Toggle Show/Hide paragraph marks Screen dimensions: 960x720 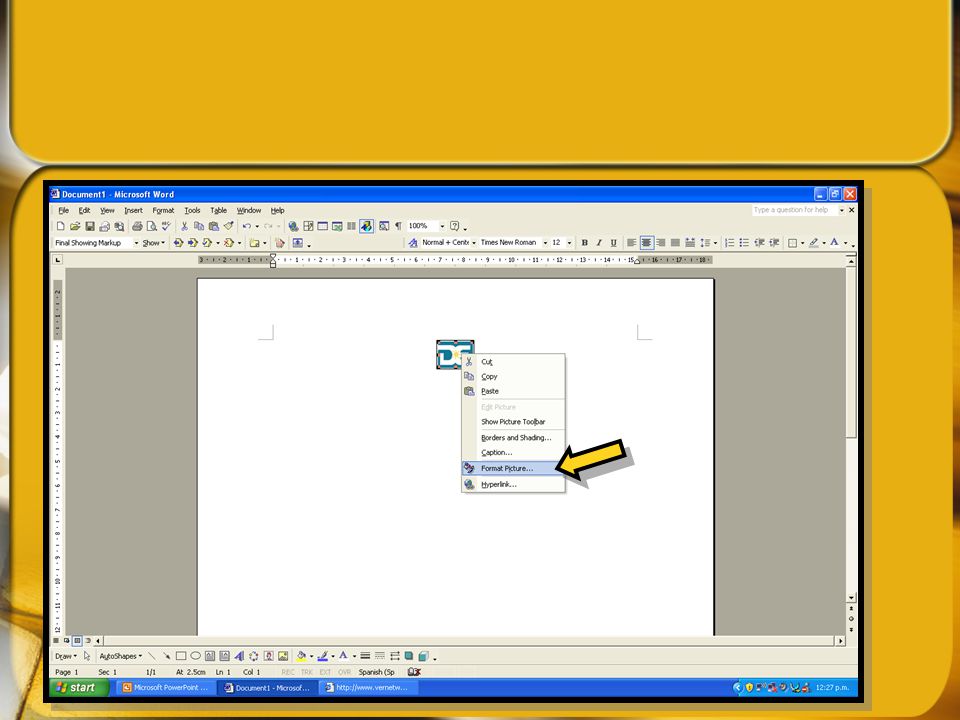tap(398, 227)
